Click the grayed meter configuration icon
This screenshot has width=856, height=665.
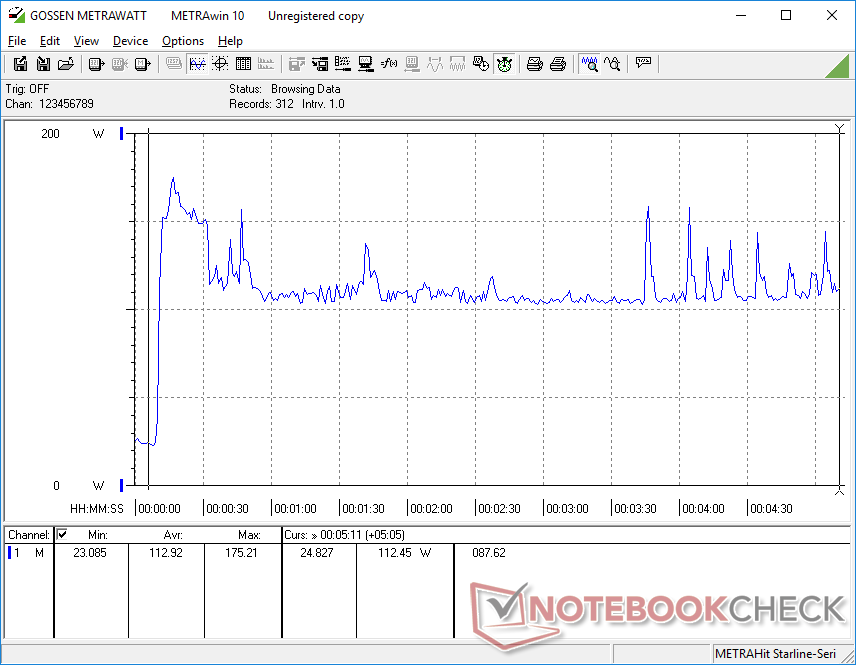click(x=412, y=64)
